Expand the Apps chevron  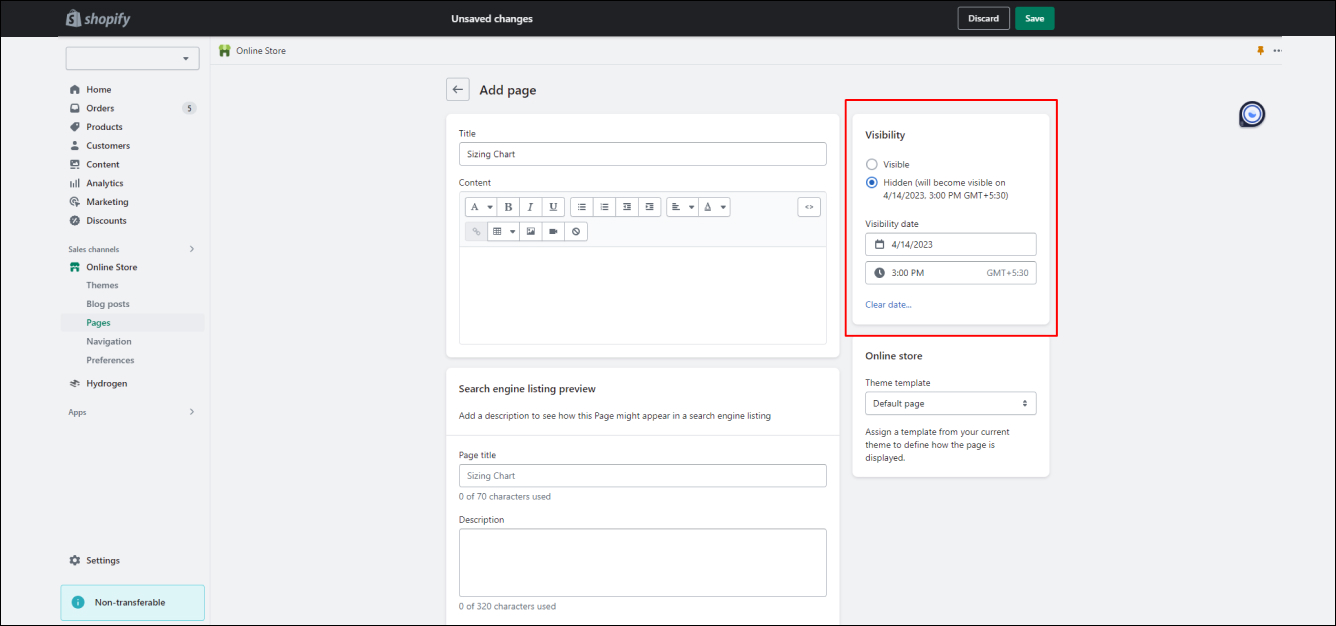pyautogui.click(x=192, y=412)
